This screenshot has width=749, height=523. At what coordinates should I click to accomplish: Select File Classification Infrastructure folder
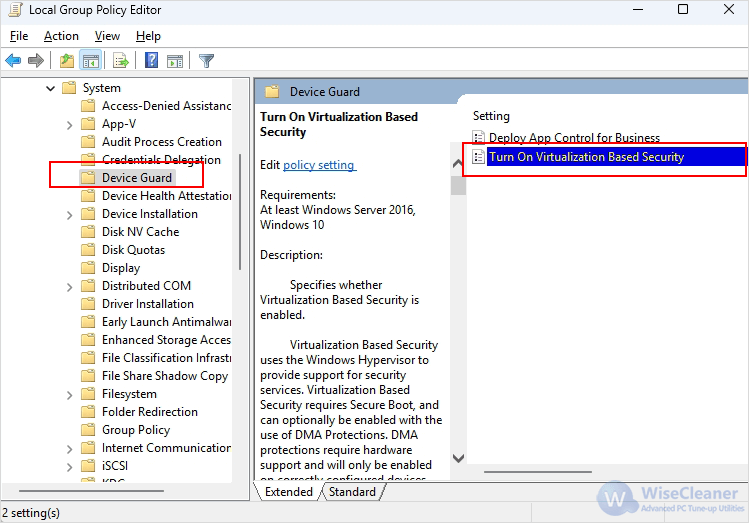click(166, 358)
